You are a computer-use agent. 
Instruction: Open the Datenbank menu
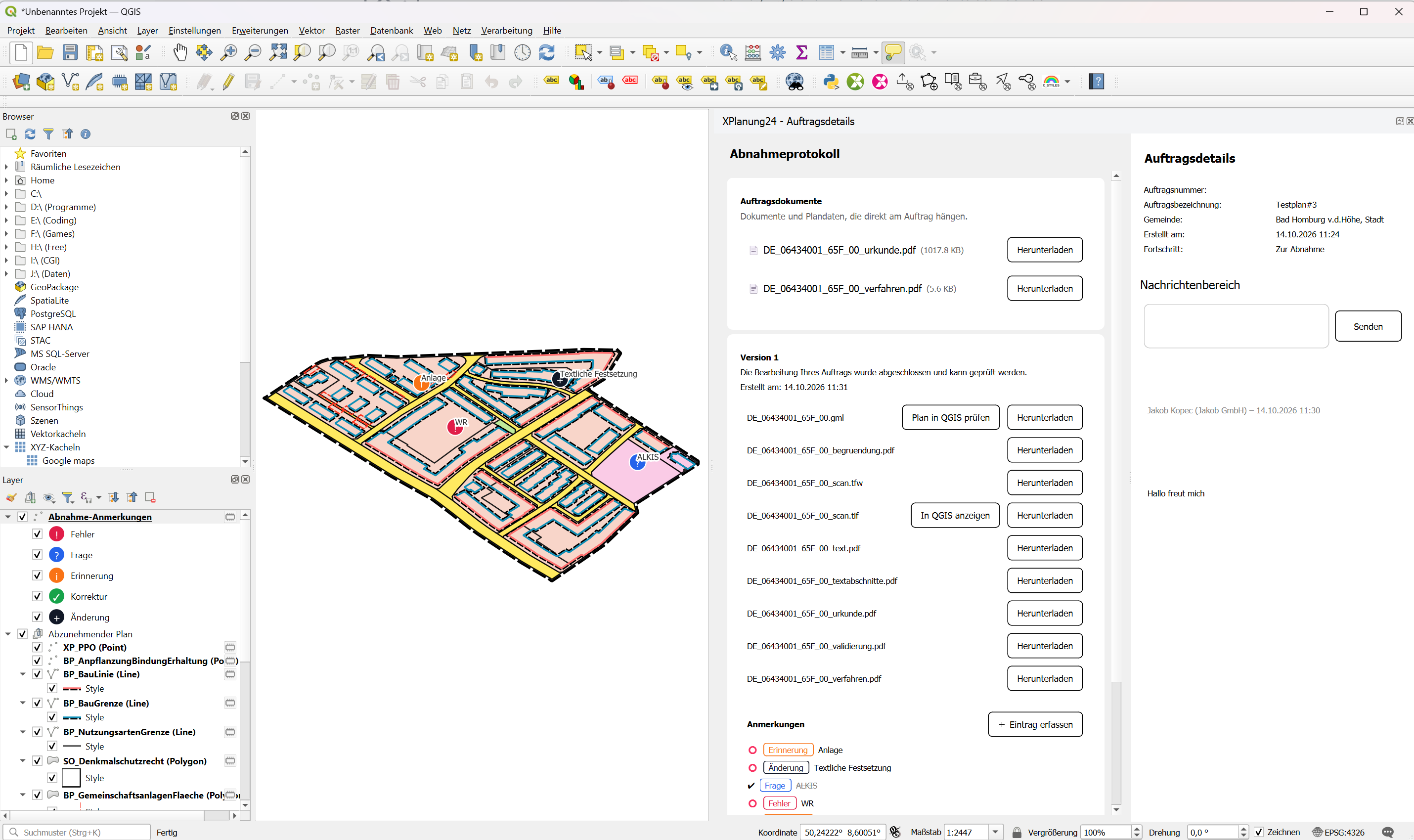[391, 31]
